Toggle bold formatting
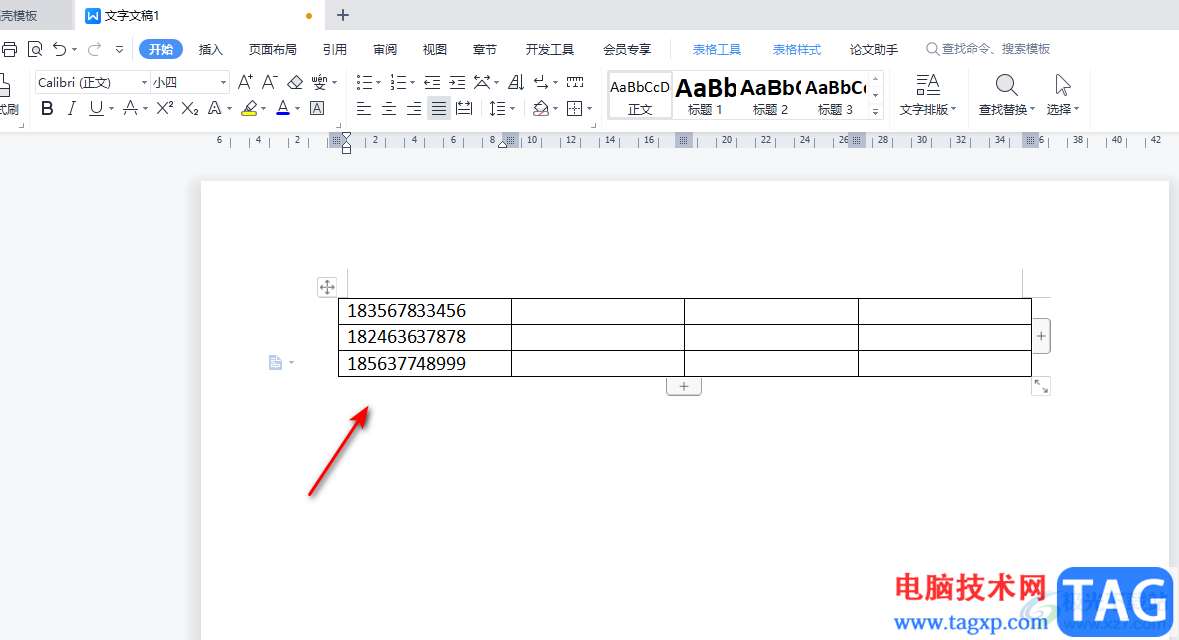Image resolution: width=1179 pixels, height=640 pixels. (47, 108)
